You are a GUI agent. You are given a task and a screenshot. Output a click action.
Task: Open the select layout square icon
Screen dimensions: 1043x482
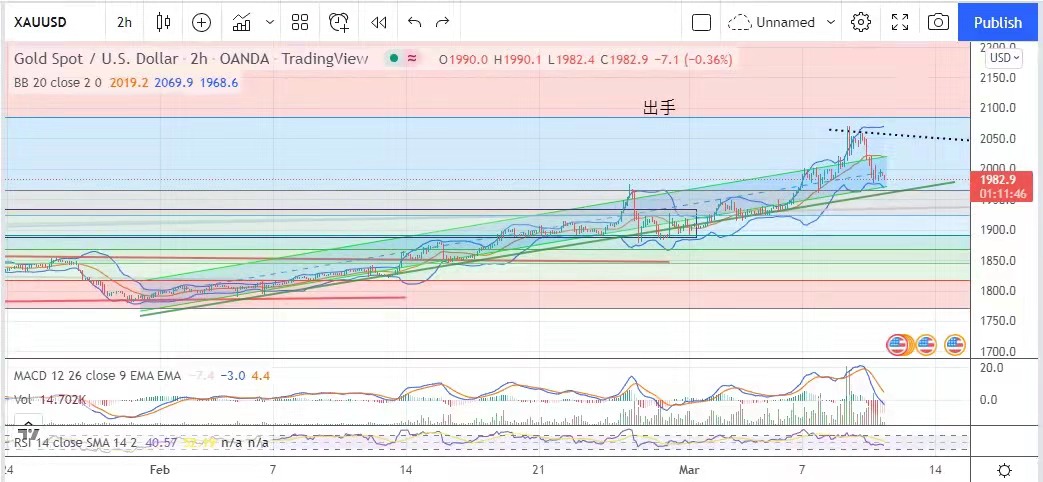pyautogui.click(x=701, y=22)
